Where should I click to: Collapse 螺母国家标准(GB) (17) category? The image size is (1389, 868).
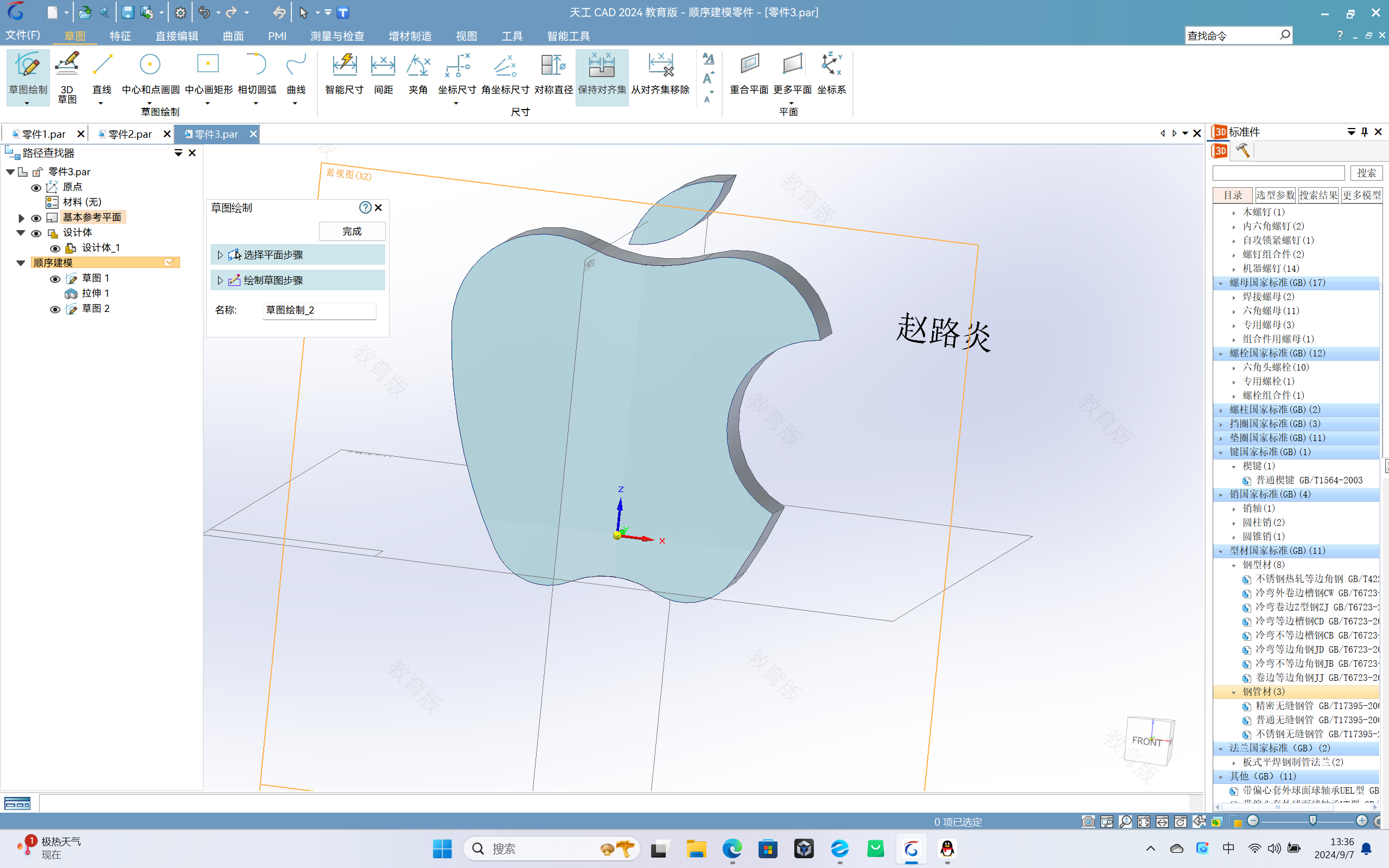(1221, 283)
